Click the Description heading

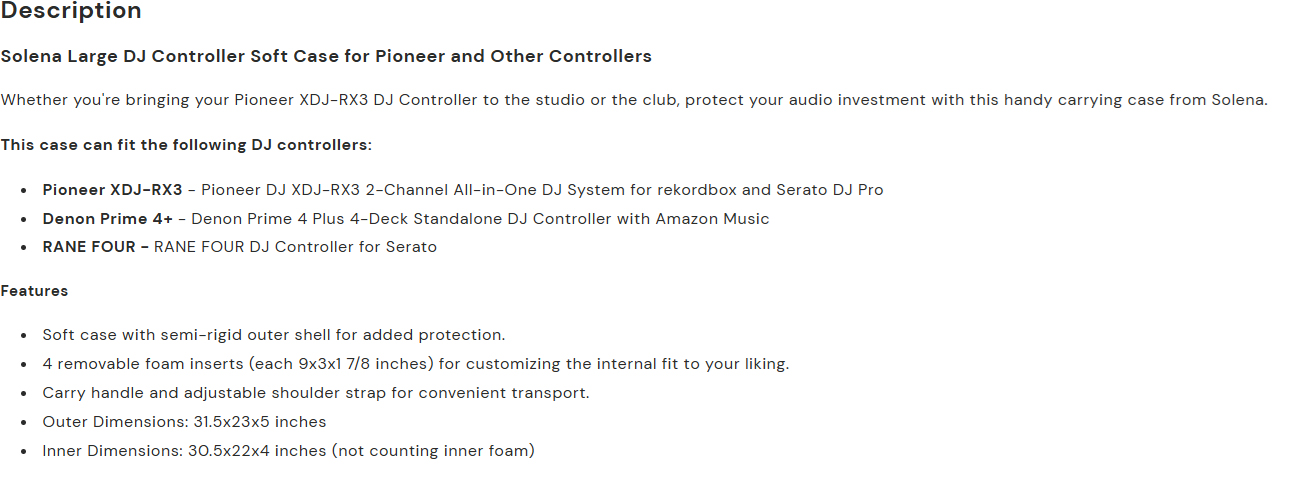click(71, 12)
